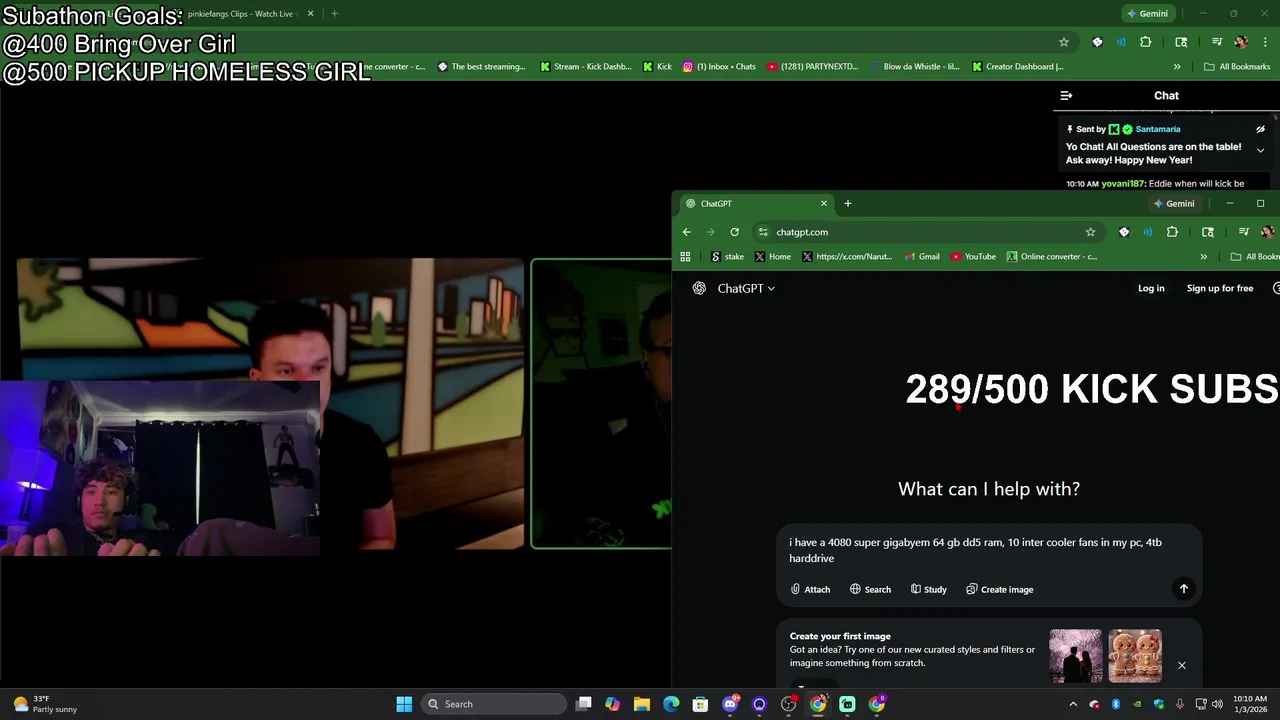Click the taskbar Search box
The width and height of the screenshot is (1280, 720).
coord(493,704)
